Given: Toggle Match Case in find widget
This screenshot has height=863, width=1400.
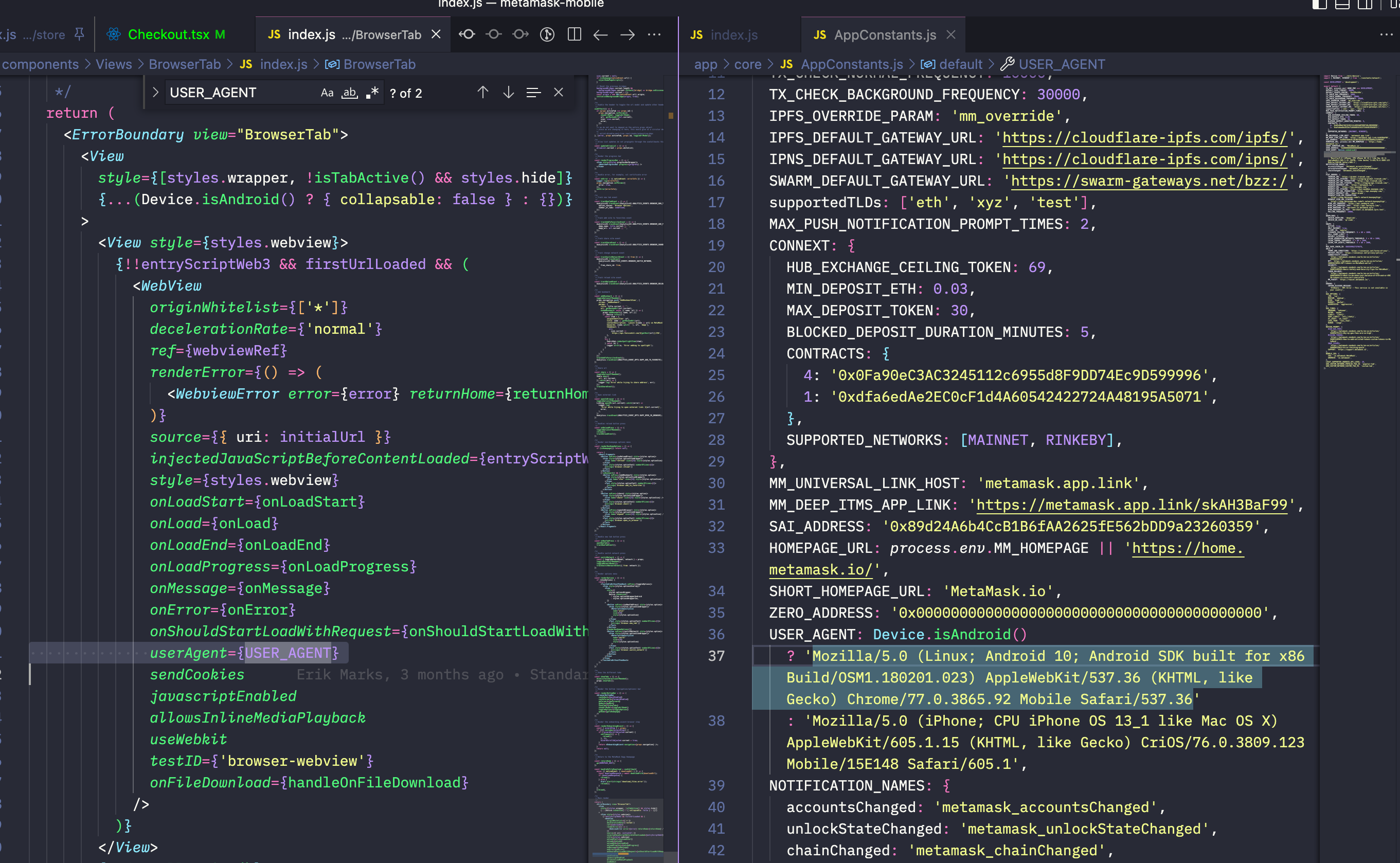Looking at the screenshot, I should click(327, 93).
